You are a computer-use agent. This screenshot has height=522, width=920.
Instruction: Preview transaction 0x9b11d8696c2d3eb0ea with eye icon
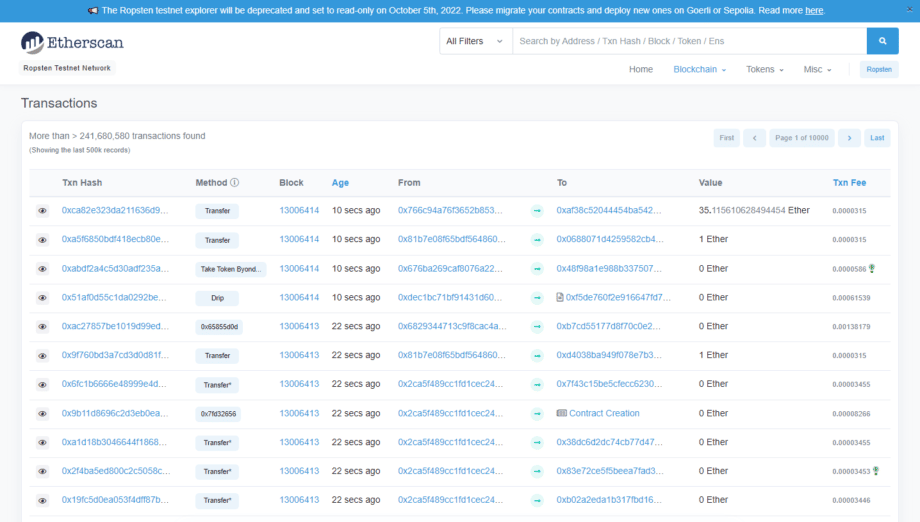(x=42, y=413)
